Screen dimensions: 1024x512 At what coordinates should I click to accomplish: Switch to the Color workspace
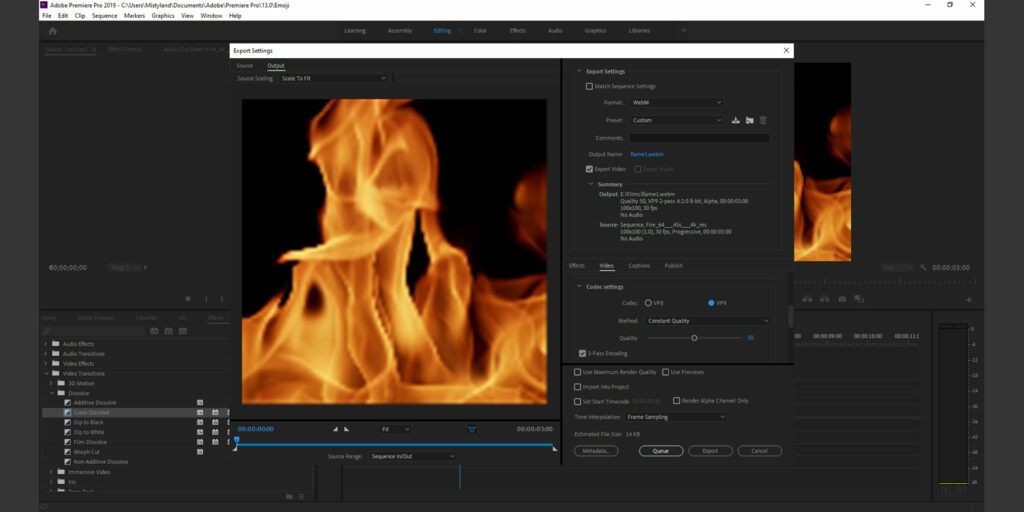click(480, 31)
